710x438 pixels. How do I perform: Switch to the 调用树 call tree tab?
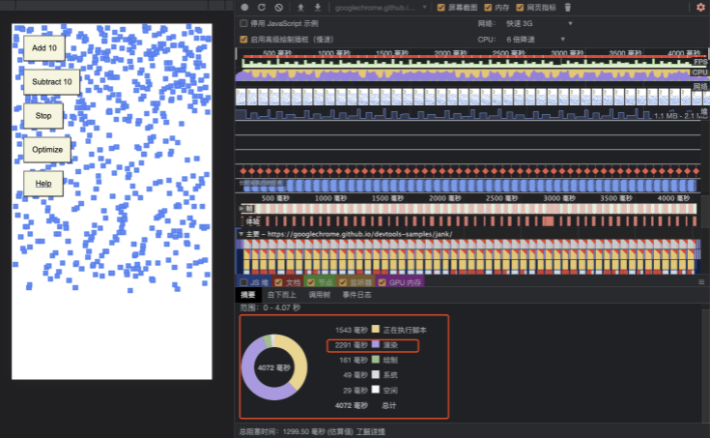(x=319, y=295)
